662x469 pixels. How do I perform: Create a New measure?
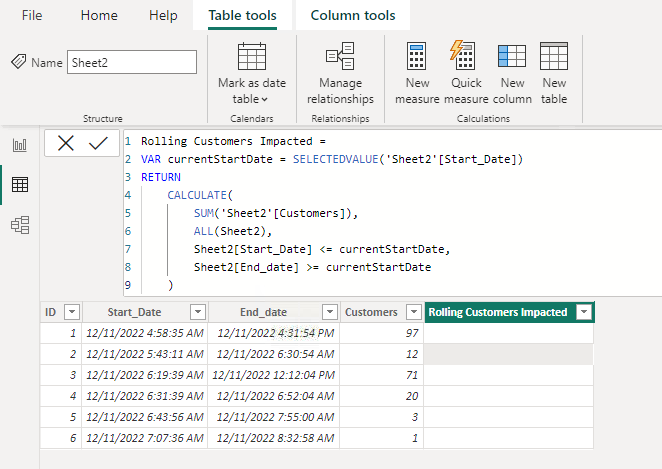tap(417, 74)
